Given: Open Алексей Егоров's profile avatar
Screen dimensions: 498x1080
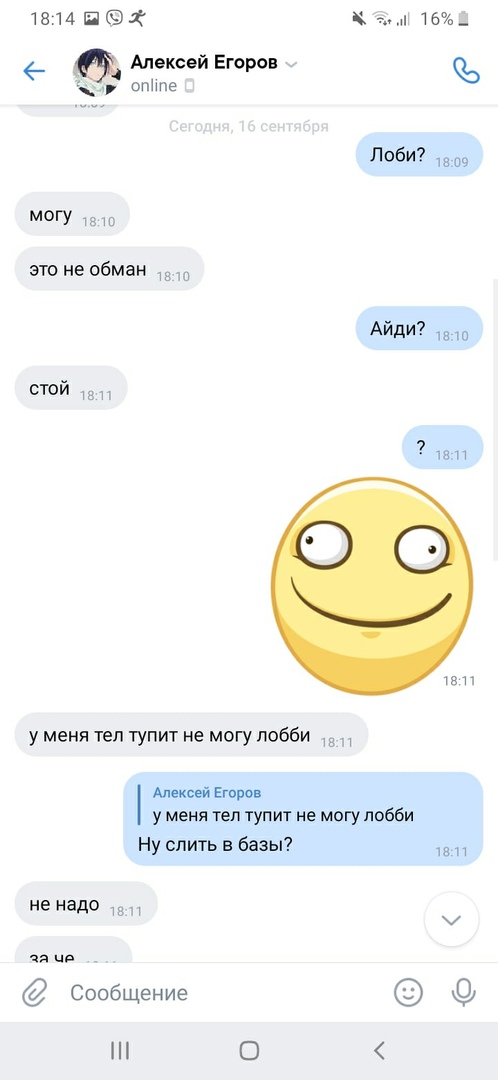Looking at the screenshot, I should pyautogui.click(x=97, y=72).
